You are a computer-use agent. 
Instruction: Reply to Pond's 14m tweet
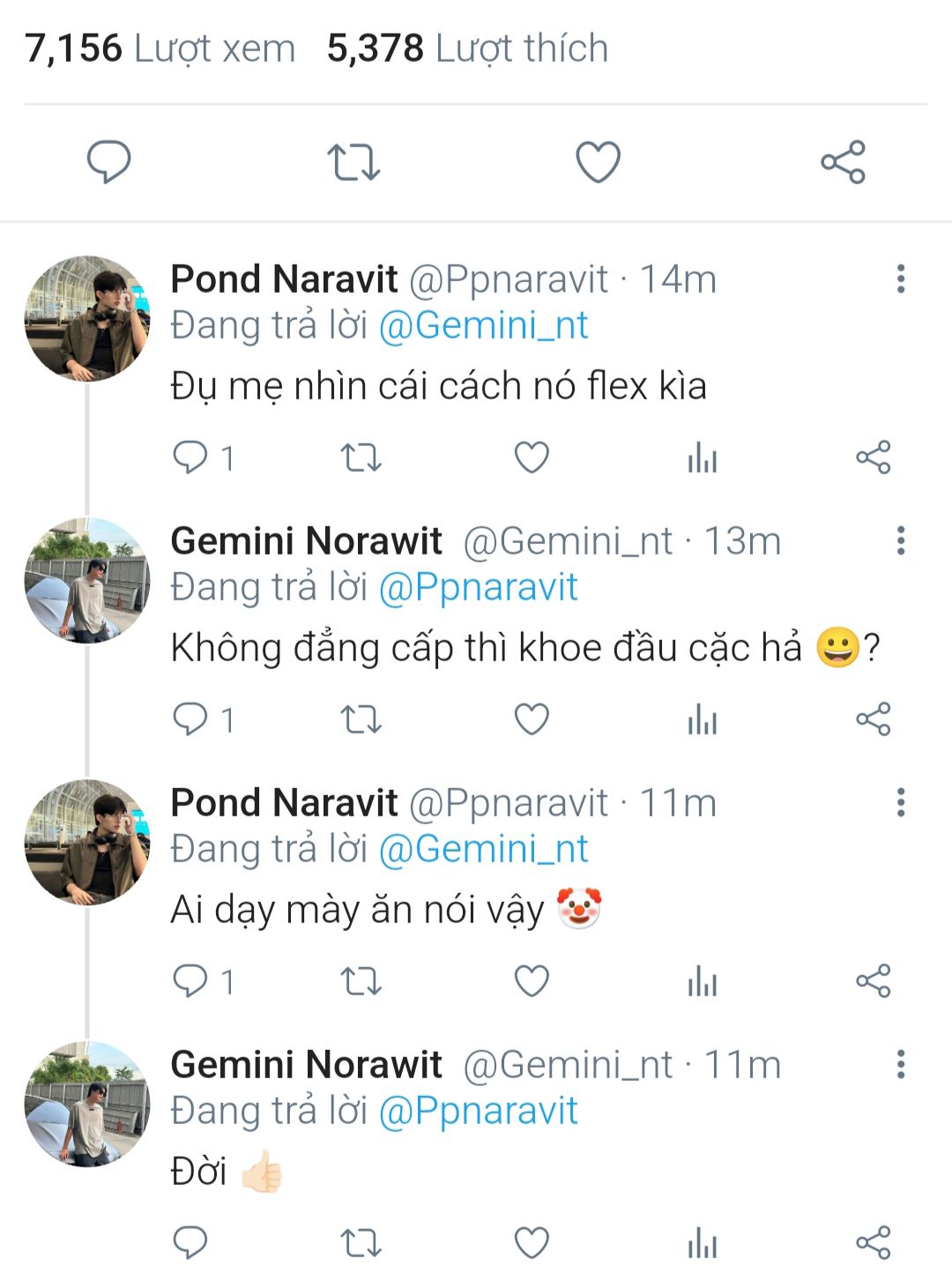190,458
